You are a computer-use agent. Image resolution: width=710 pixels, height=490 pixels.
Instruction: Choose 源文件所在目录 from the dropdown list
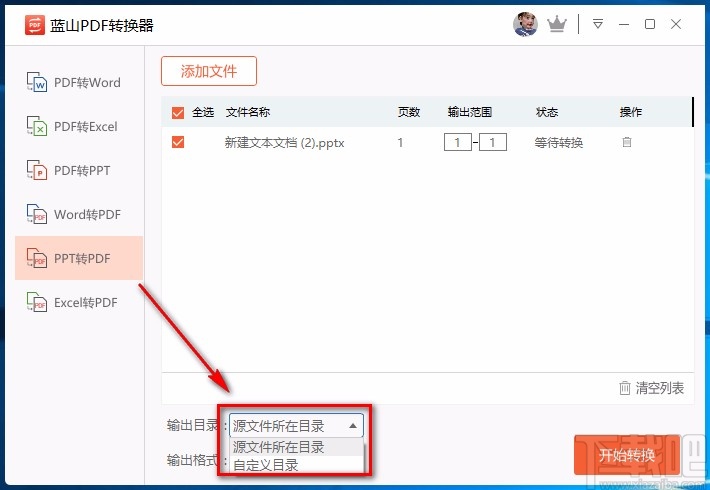click(x=297, y=447)
